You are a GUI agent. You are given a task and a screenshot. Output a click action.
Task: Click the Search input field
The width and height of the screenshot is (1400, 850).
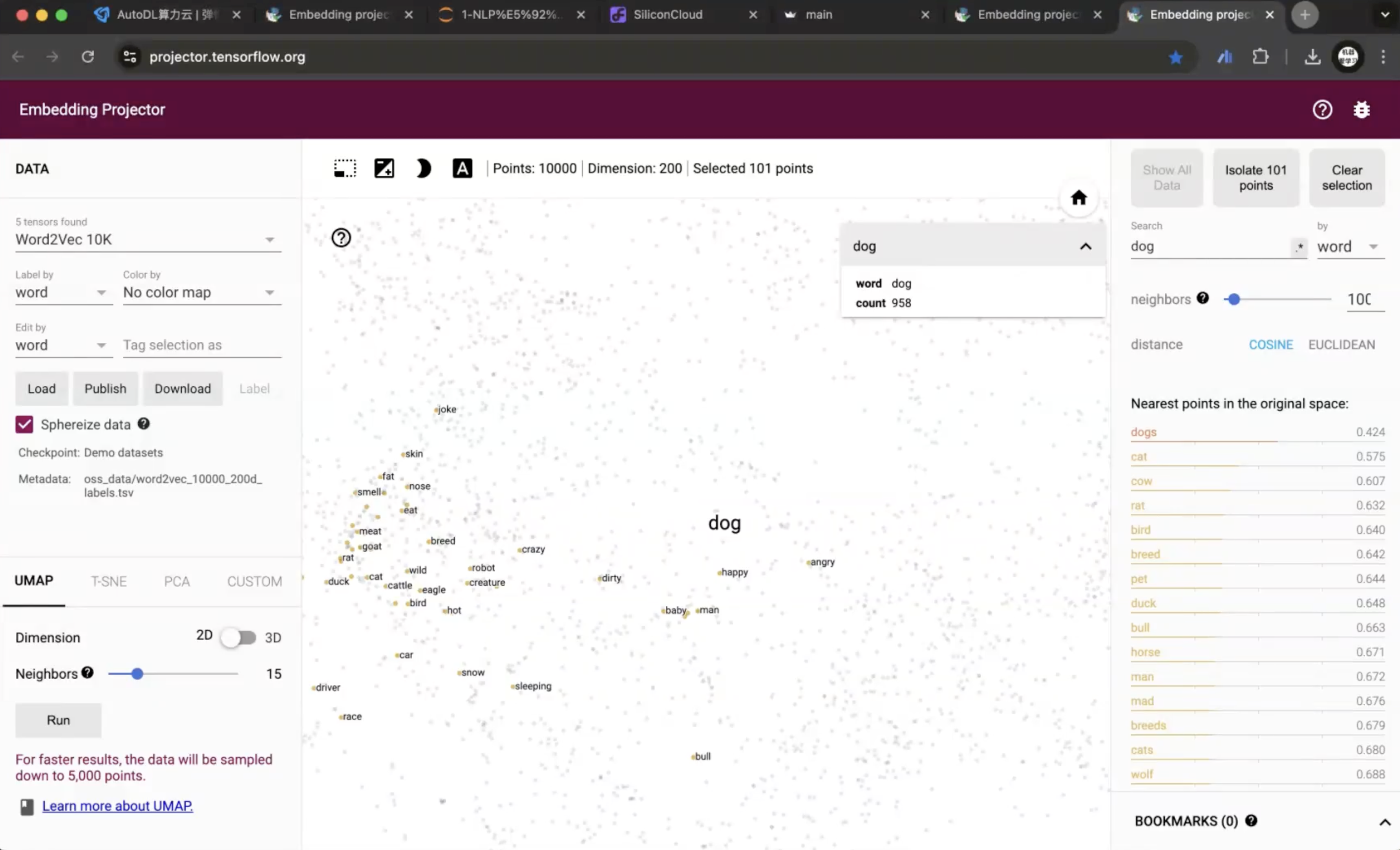(x=1210, y=247)
